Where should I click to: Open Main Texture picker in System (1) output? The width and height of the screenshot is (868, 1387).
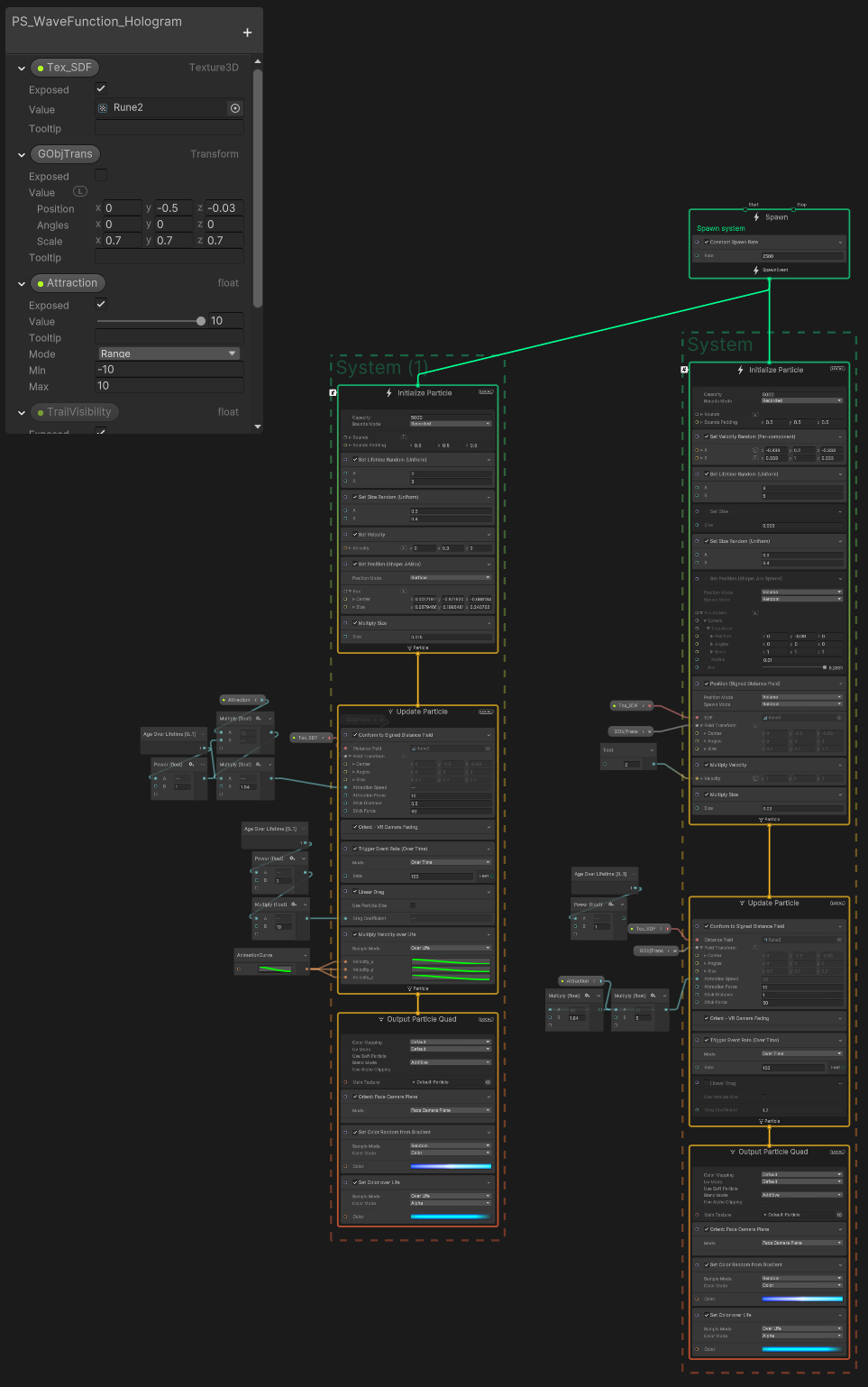pos(489,1082)
